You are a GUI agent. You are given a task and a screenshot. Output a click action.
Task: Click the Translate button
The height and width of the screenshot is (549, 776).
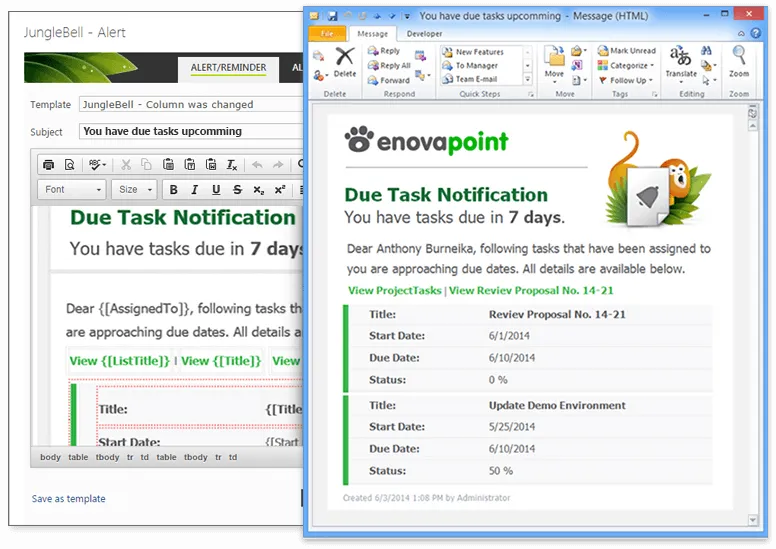(681, 63)
